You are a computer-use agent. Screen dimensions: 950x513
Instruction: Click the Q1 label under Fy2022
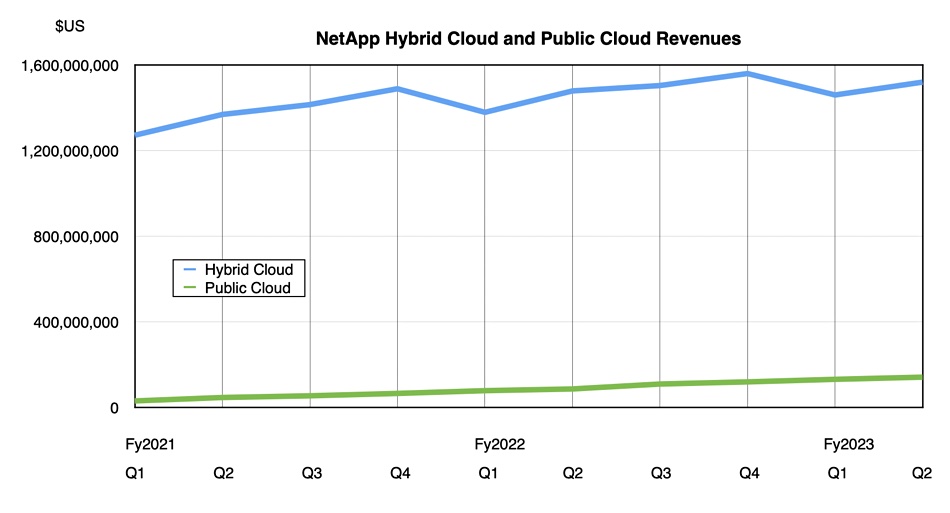click(x=488, y=473)
